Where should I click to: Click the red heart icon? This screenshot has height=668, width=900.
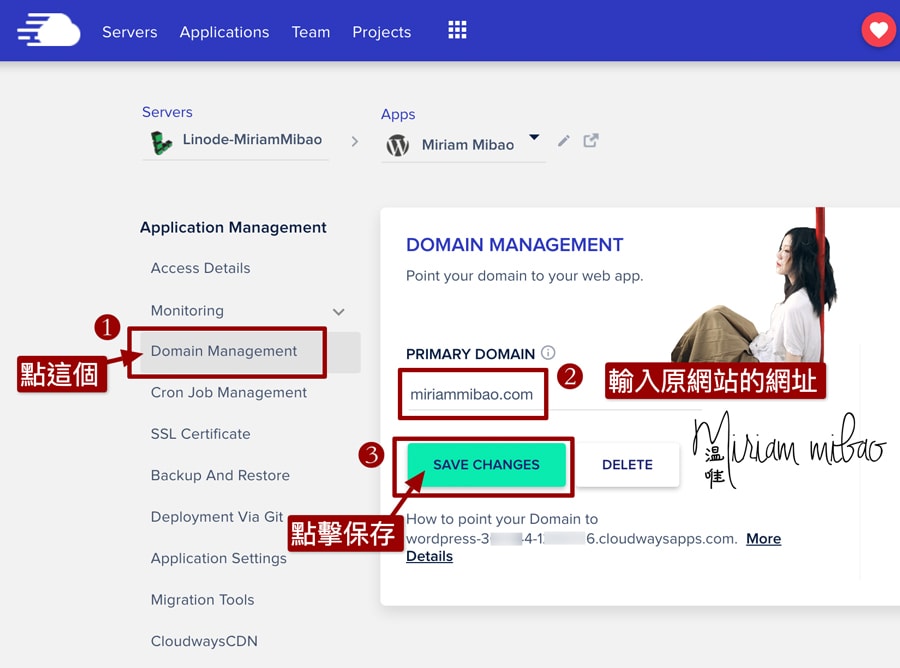(x=879, y=29)
